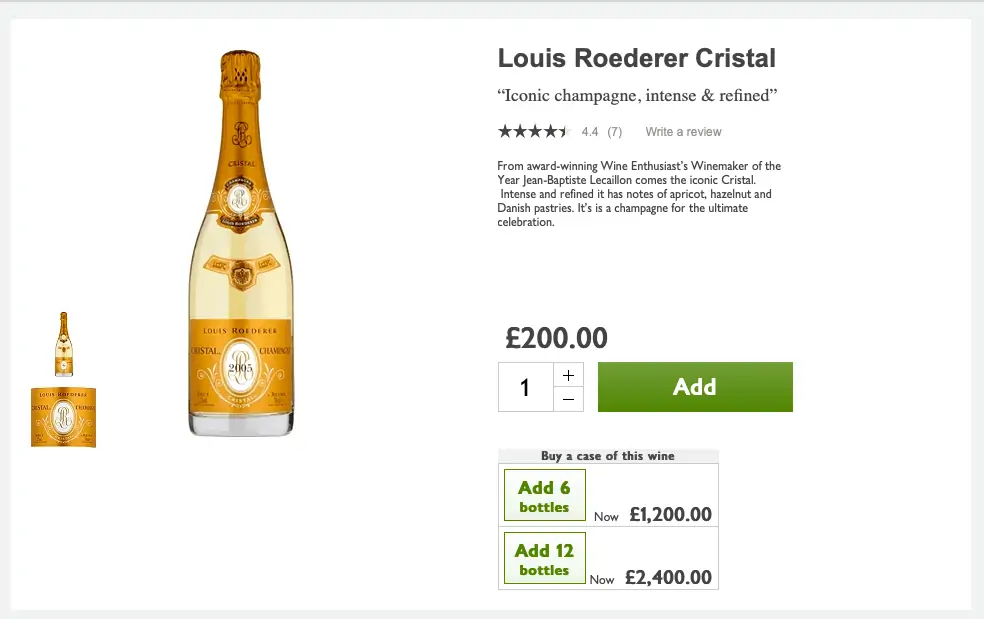Click the minus quantity stepper

568,399
